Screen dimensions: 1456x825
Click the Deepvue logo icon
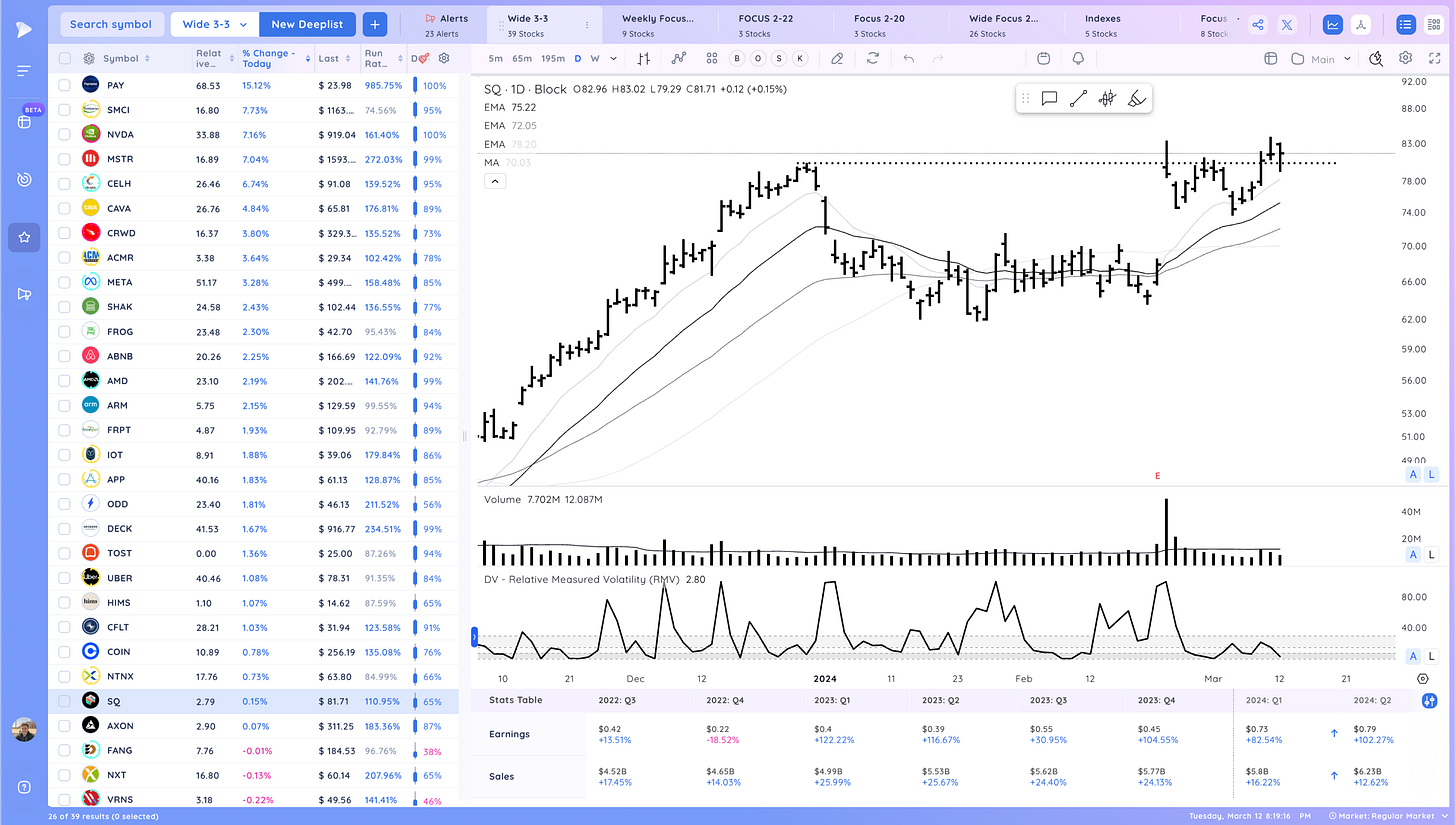click(x=23, y=30)
